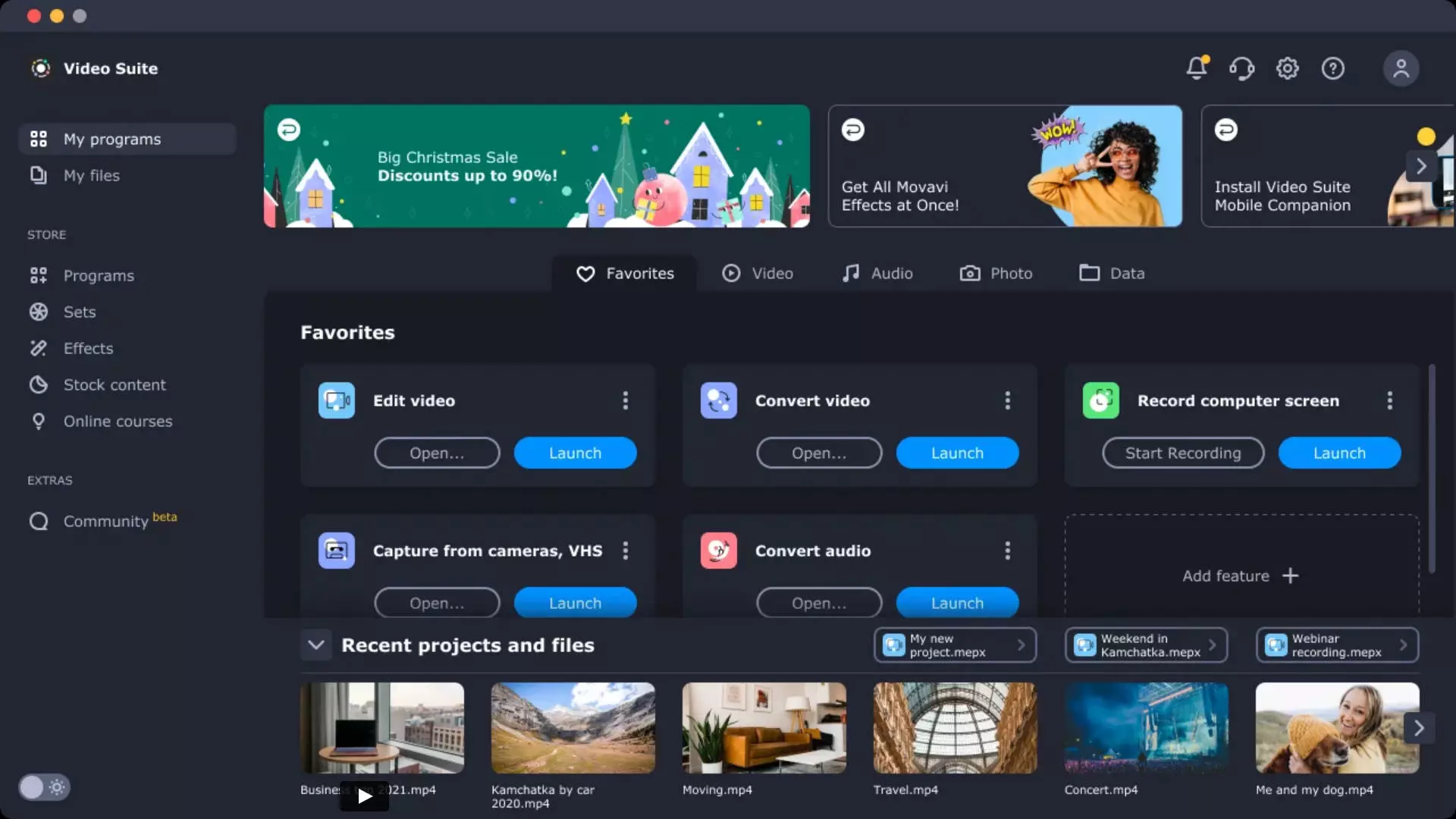Click Start Recording button
The image size is (1456, 819).
coord(1183,453)
